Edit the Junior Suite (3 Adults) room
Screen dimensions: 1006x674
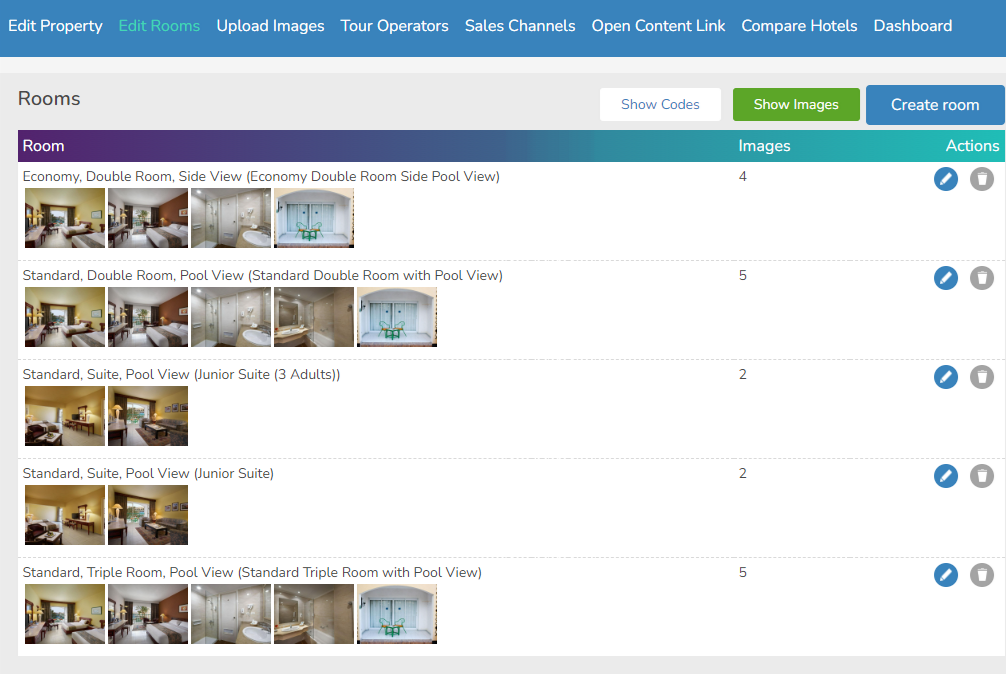point(946,377)
